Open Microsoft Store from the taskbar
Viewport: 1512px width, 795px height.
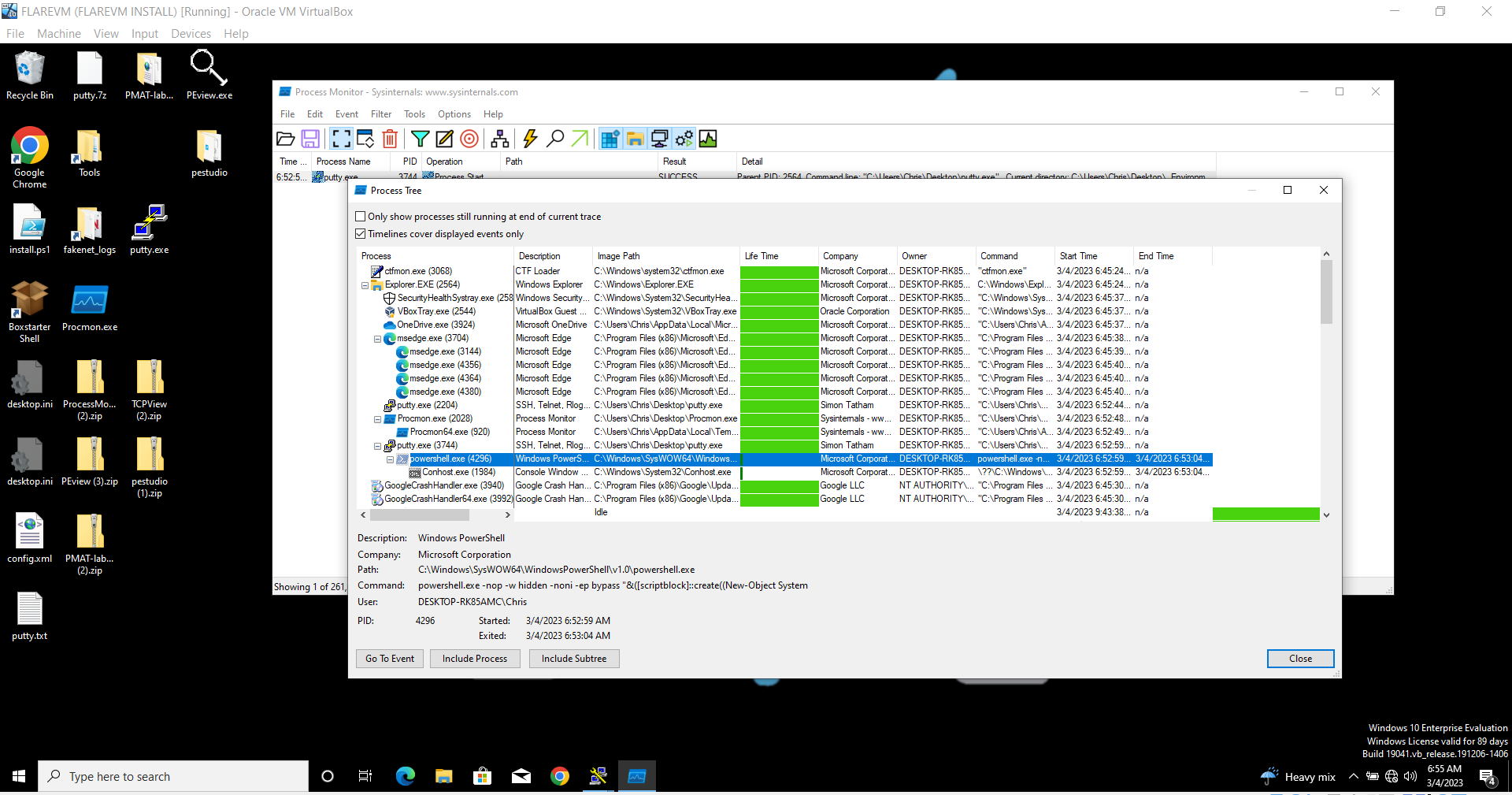[483, 777]
